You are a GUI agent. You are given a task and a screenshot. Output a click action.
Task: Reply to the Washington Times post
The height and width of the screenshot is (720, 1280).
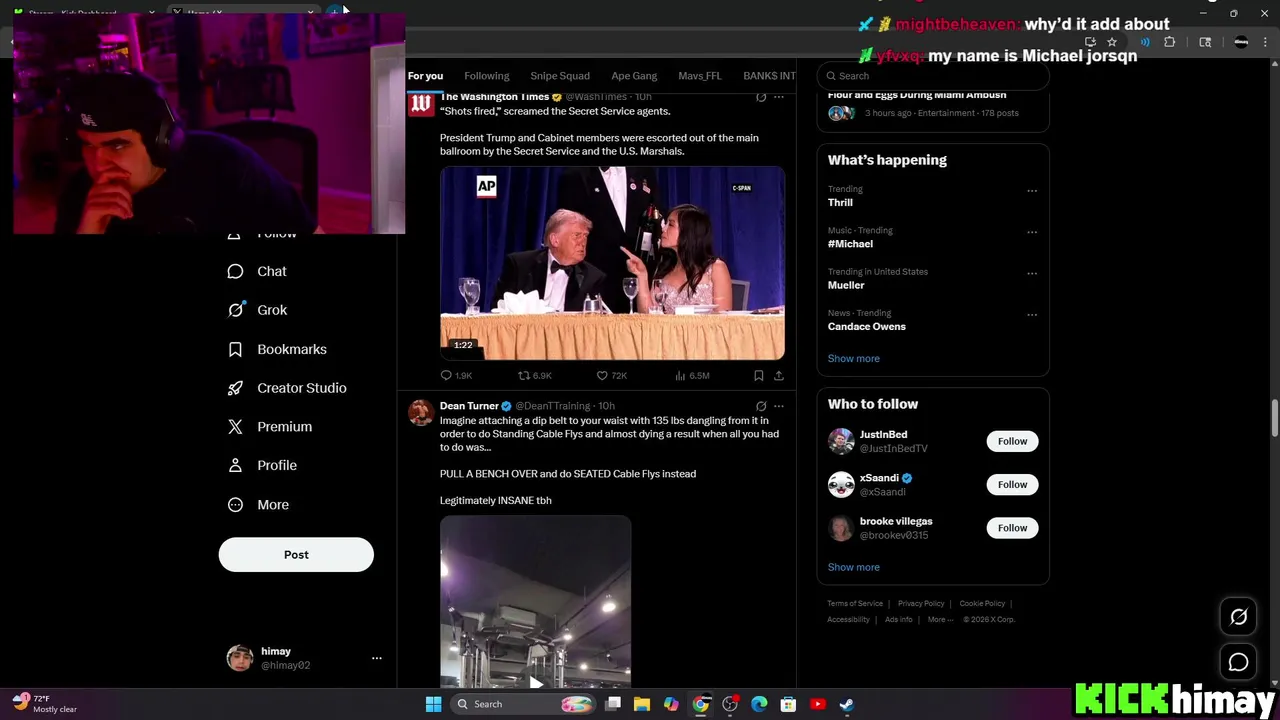[456, 376]
